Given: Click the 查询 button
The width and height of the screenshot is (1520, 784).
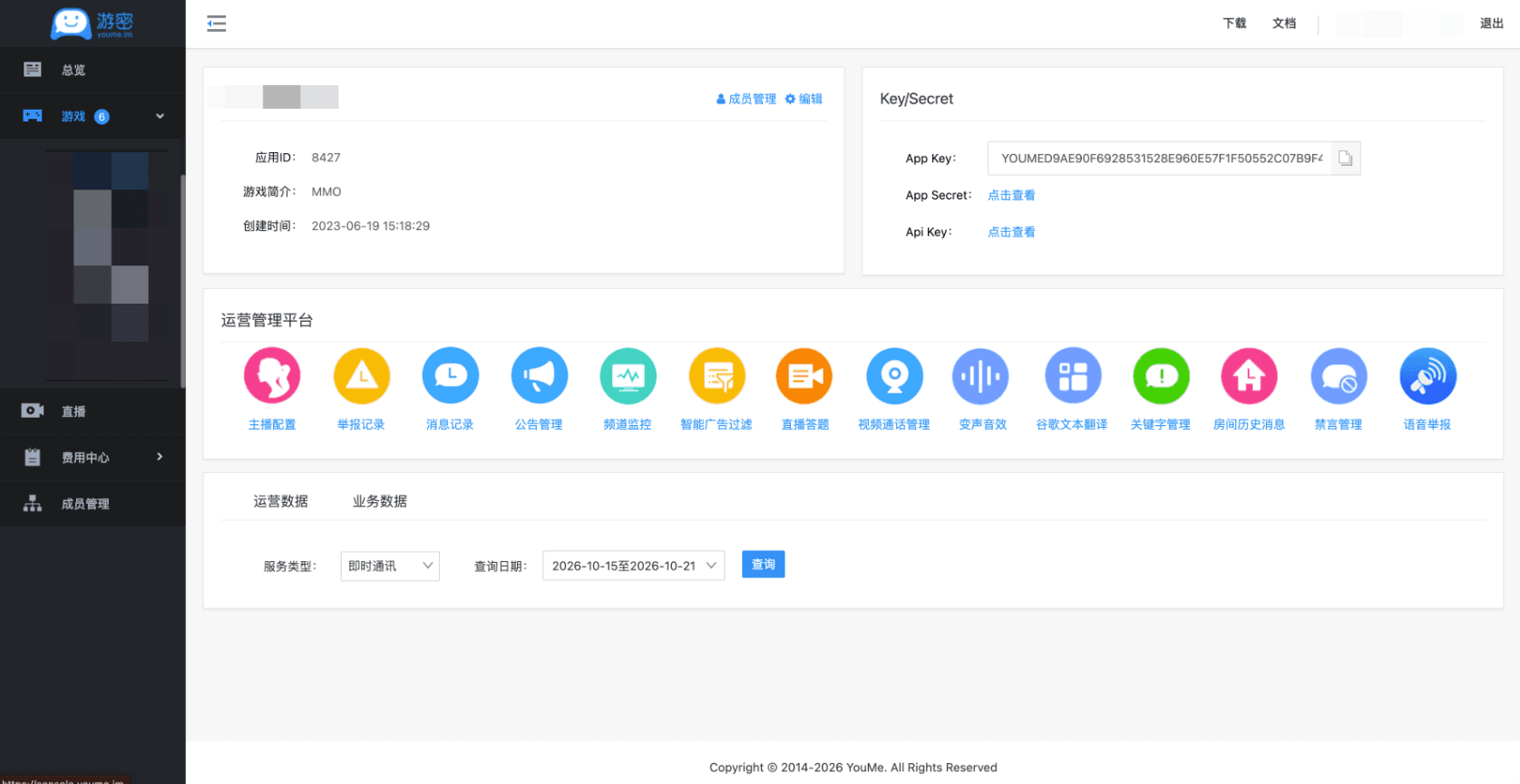Looking at the screenshot, I should tap(763, 564).
